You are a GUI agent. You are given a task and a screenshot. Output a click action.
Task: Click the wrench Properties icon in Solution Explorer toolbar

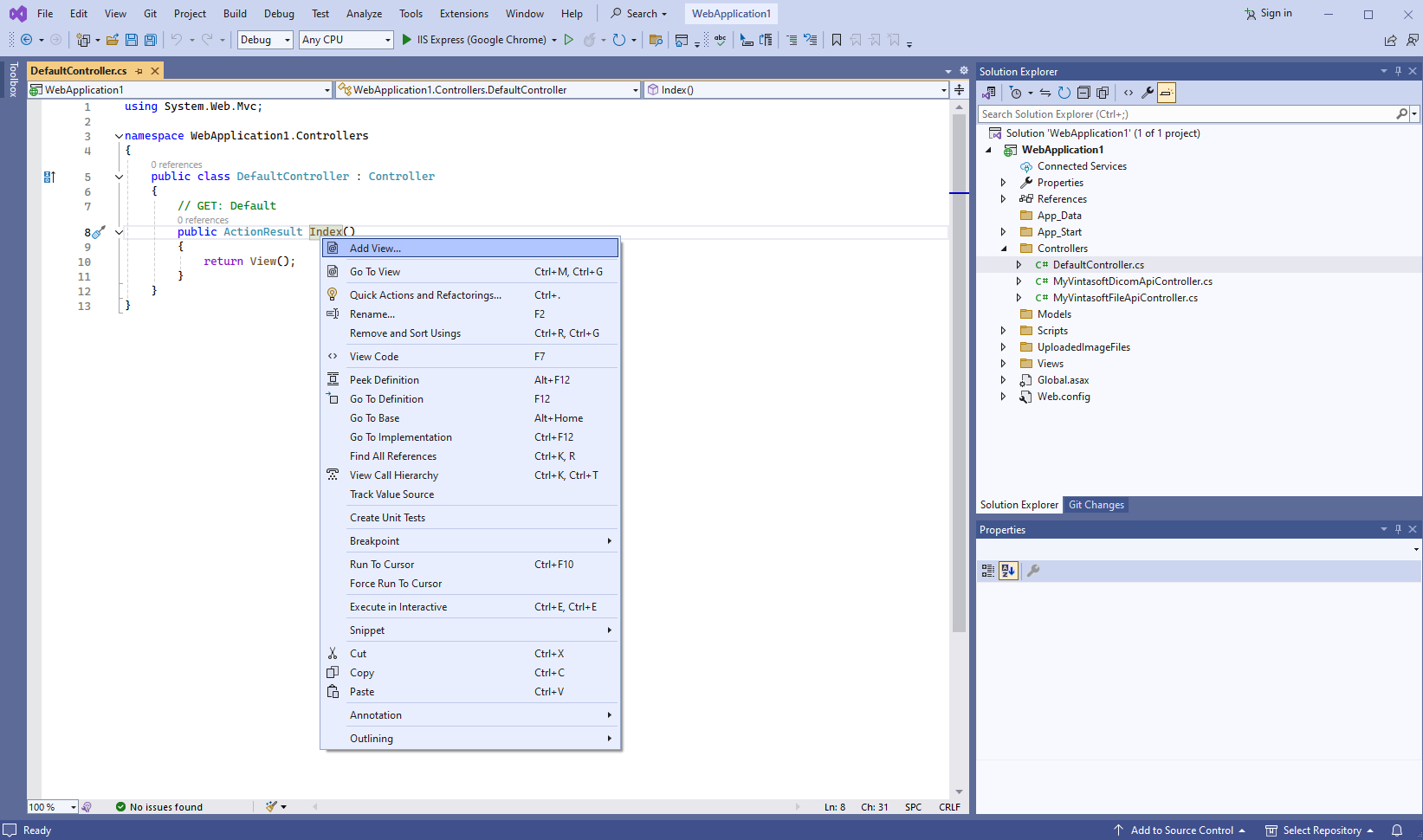pyautogui.click(x=1148, y=93)
